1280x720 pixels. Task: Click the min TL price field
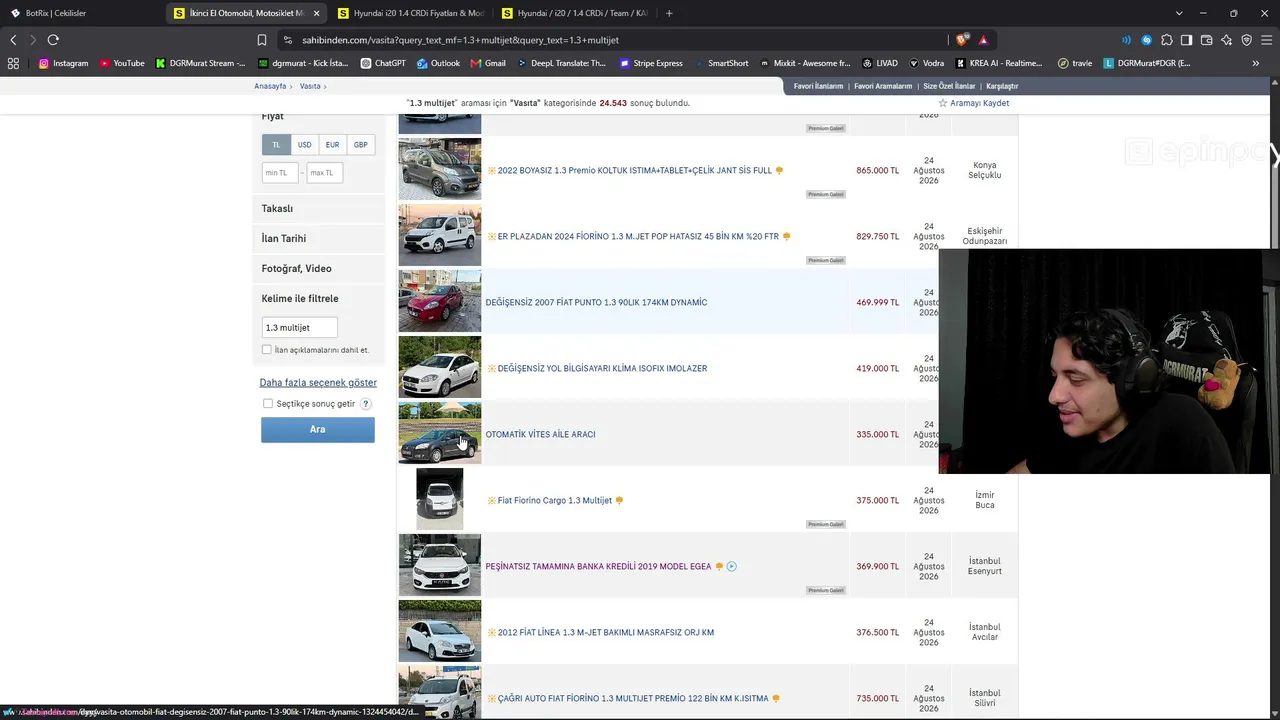[x=280, y=173]
